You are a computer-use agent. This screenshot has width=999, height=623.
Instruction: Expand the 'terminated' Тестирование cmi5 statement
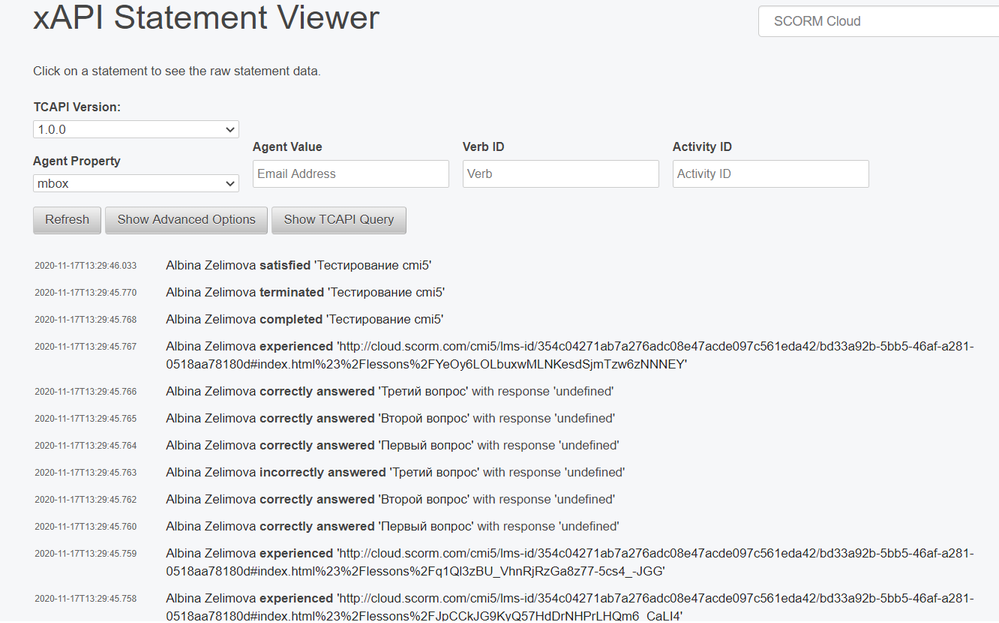[305, 293]
